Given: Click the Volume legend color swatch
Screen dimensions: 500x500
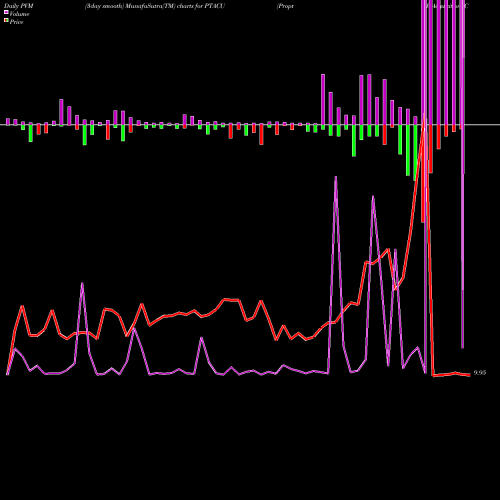Looking at the screenshot, I should point(6,12).
